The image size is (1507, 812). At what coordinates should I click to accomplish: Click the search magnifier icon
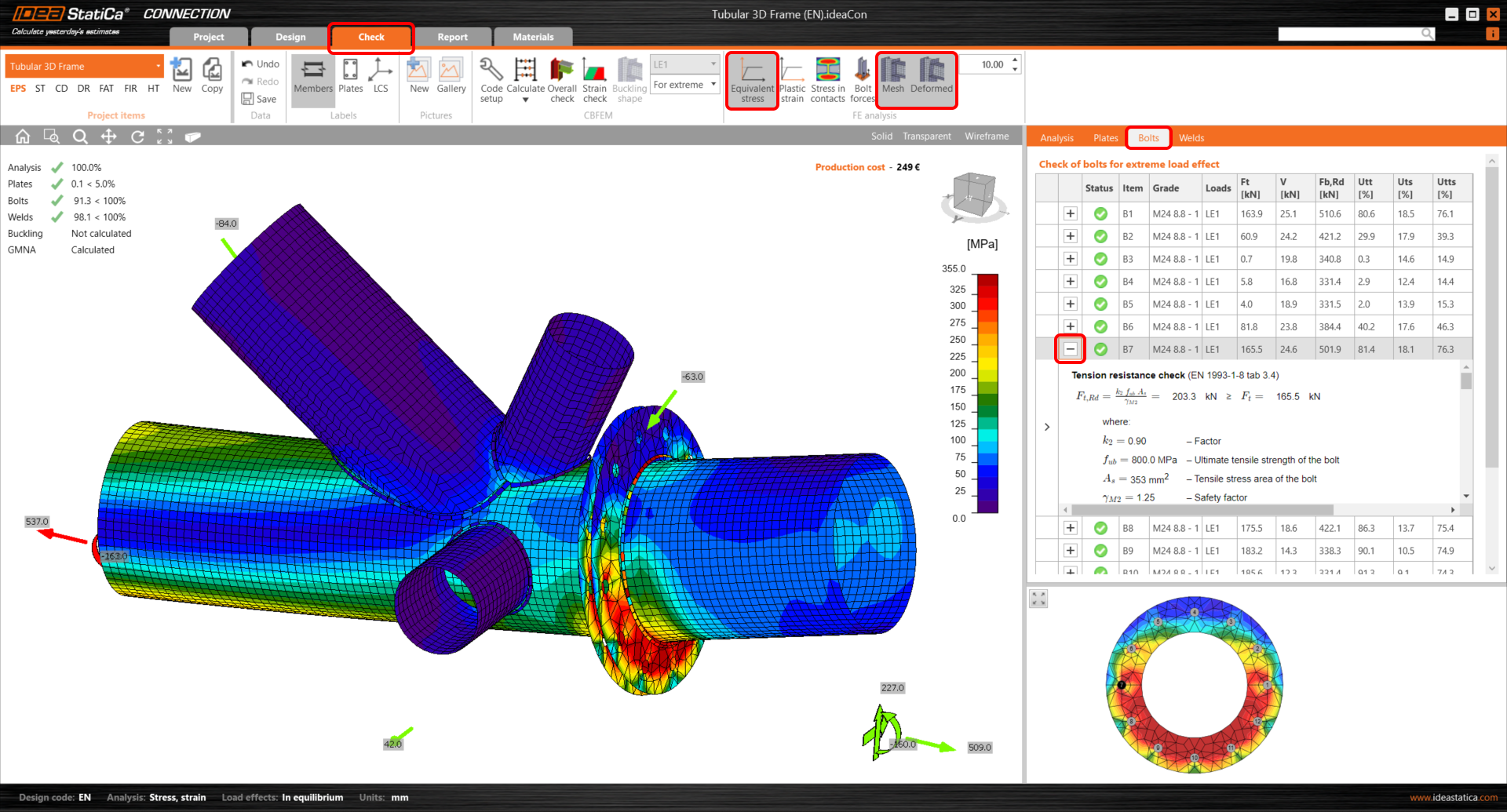pos(1427,34)
